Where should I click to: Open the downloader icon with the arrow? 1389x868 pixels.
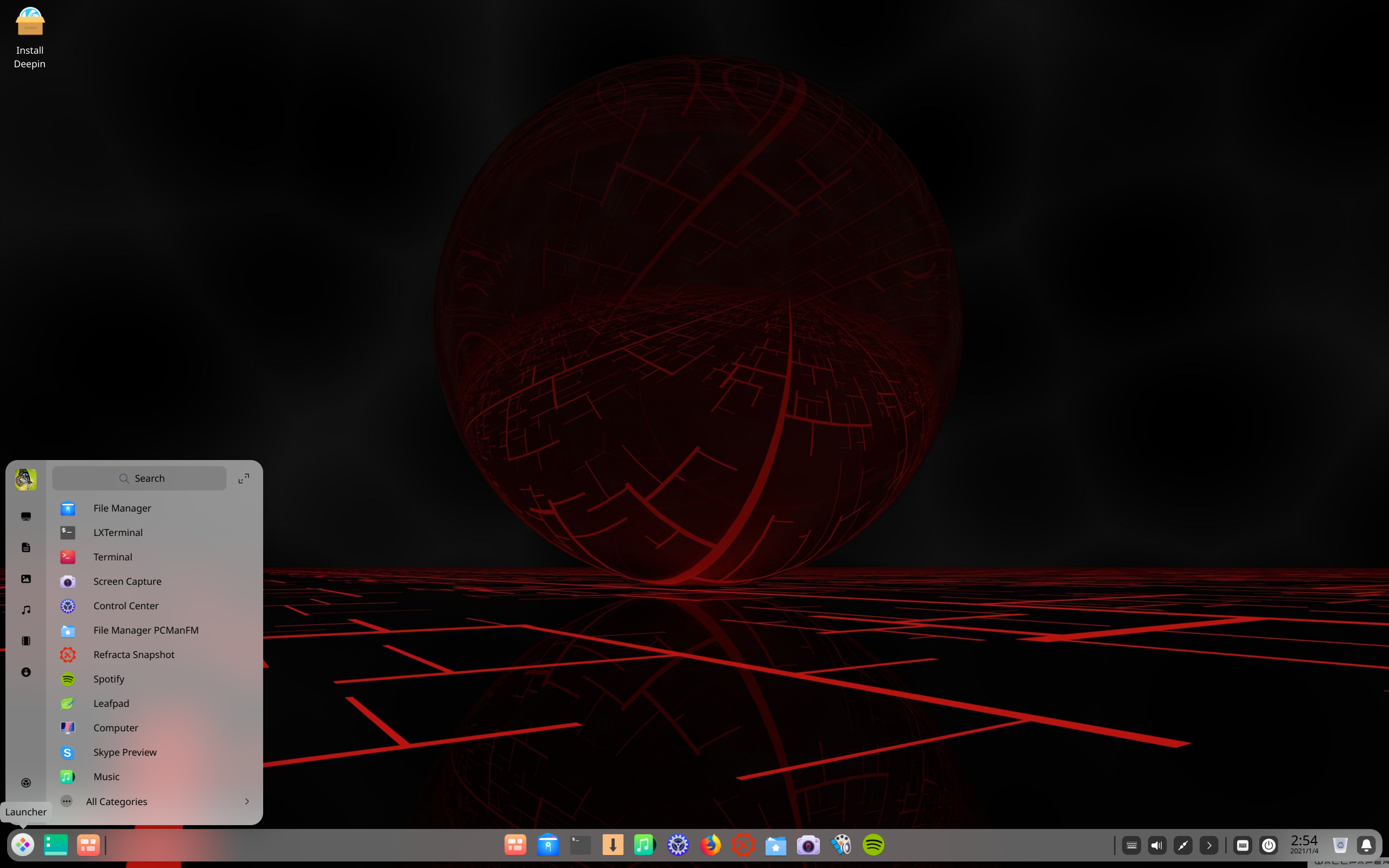[x=613, y=845]
